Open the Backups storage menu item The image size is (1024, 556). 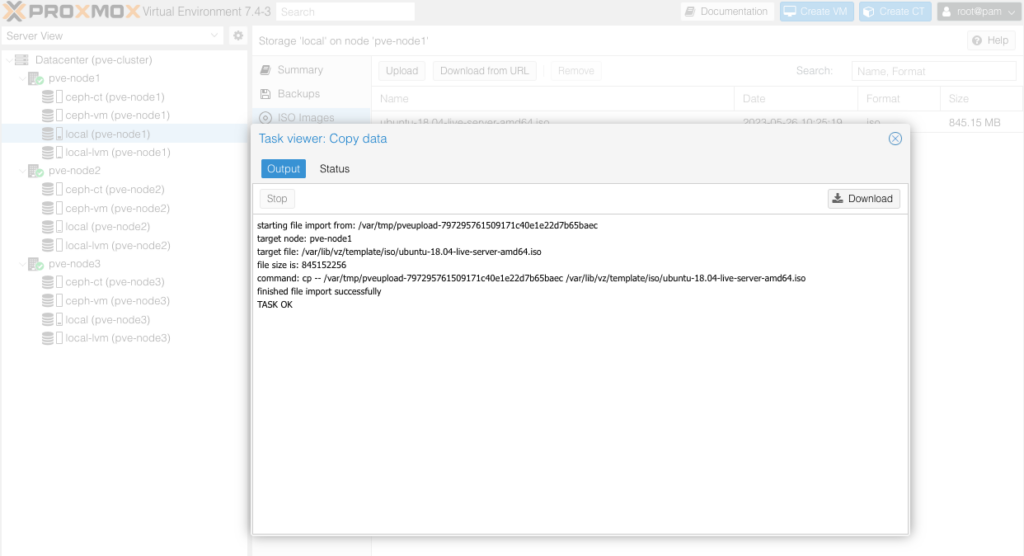point(312,94)
